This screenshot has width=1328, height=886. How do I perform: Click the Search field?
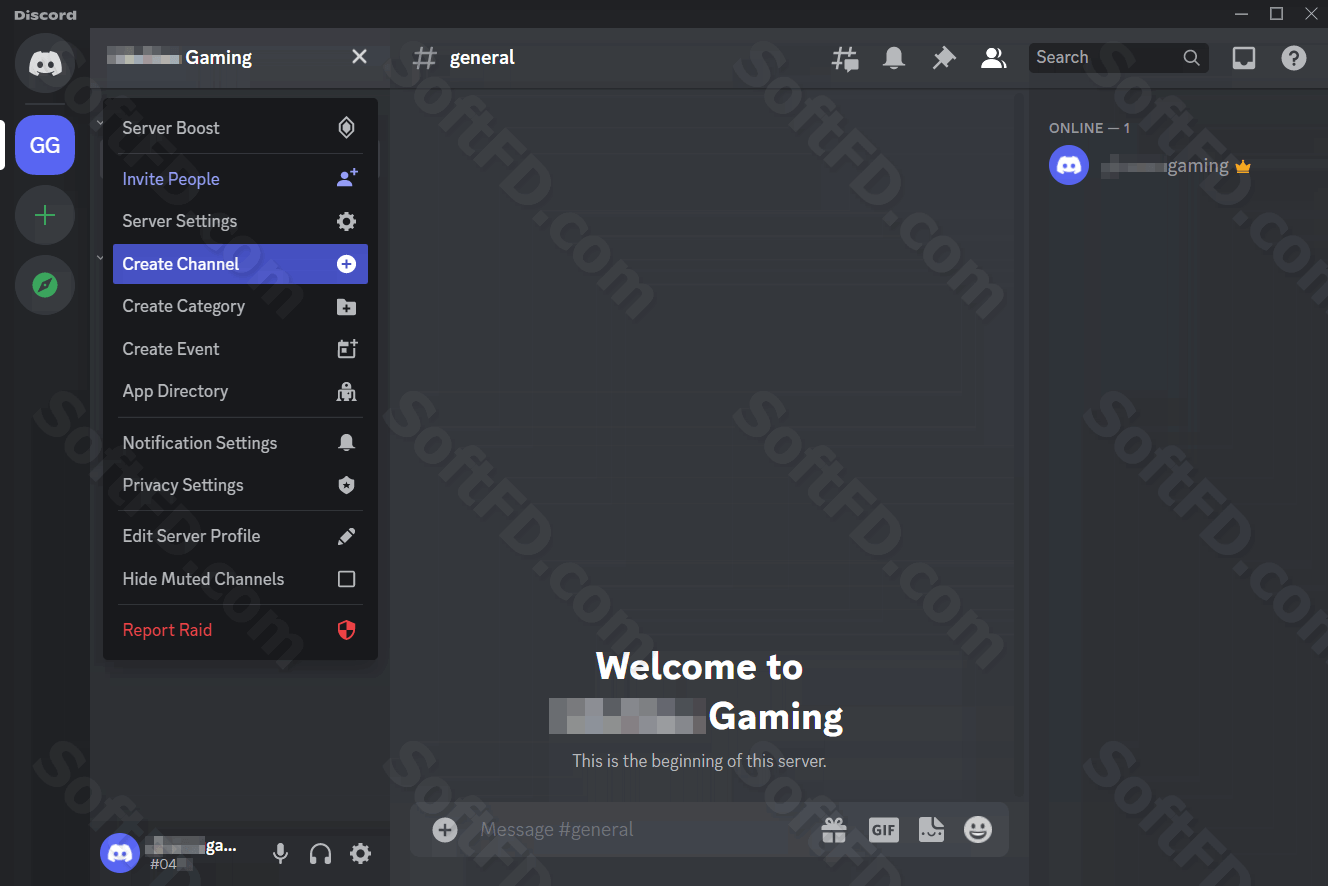tap(1118, 58)
